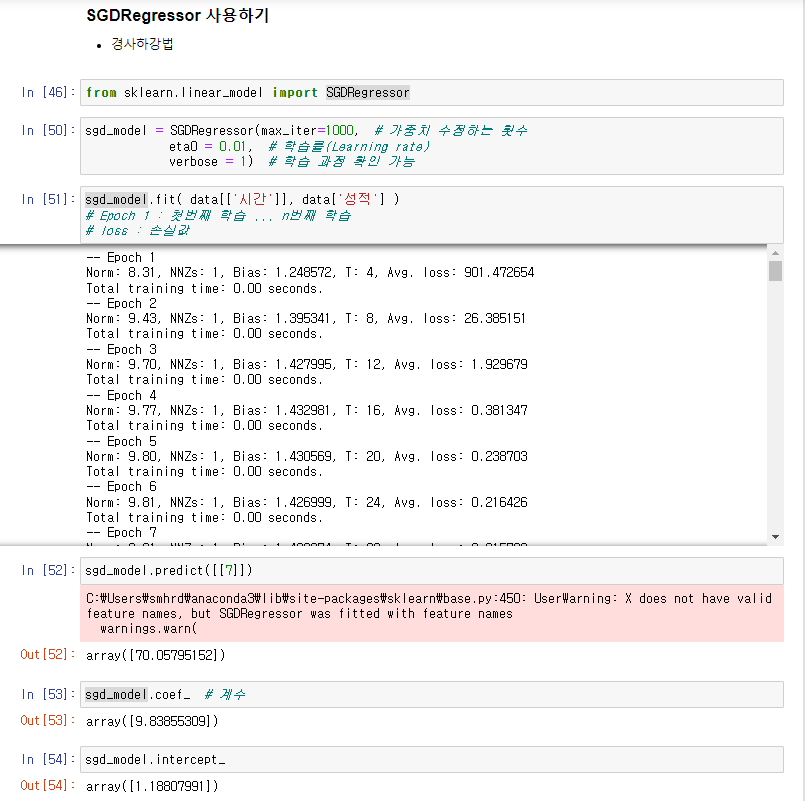
Task: Click the 'Avg. loss: 26.385151' line
Action: (306, 318)
